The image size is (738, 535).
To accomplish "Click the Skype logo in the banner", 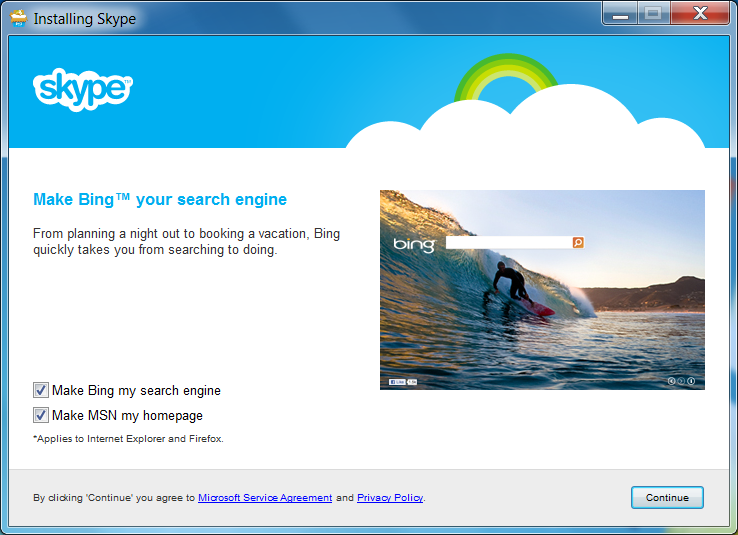I will (82, 89).
